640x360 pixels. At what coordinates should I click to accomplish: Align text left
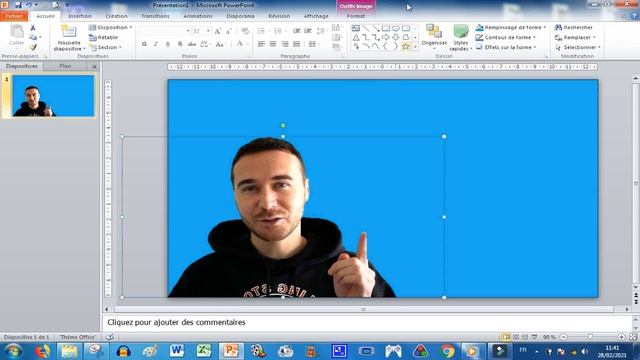[261, 44]
